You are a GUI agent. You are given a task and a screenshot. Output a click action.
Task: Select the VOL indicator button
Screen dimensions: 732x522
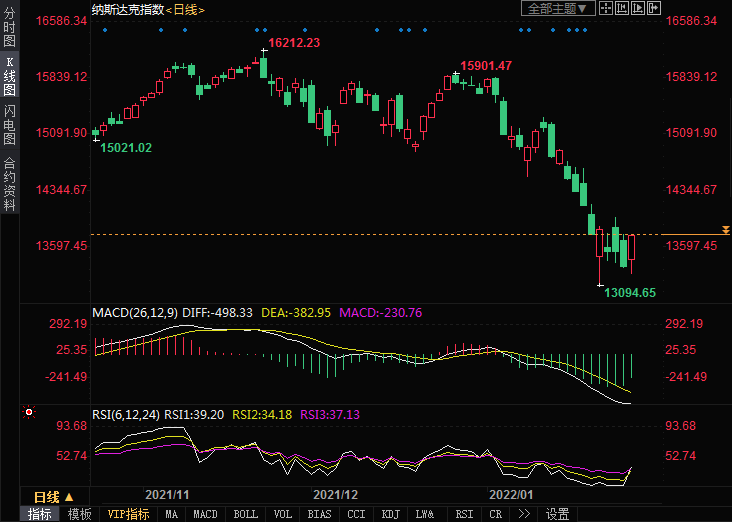click(x=283, y=514)
